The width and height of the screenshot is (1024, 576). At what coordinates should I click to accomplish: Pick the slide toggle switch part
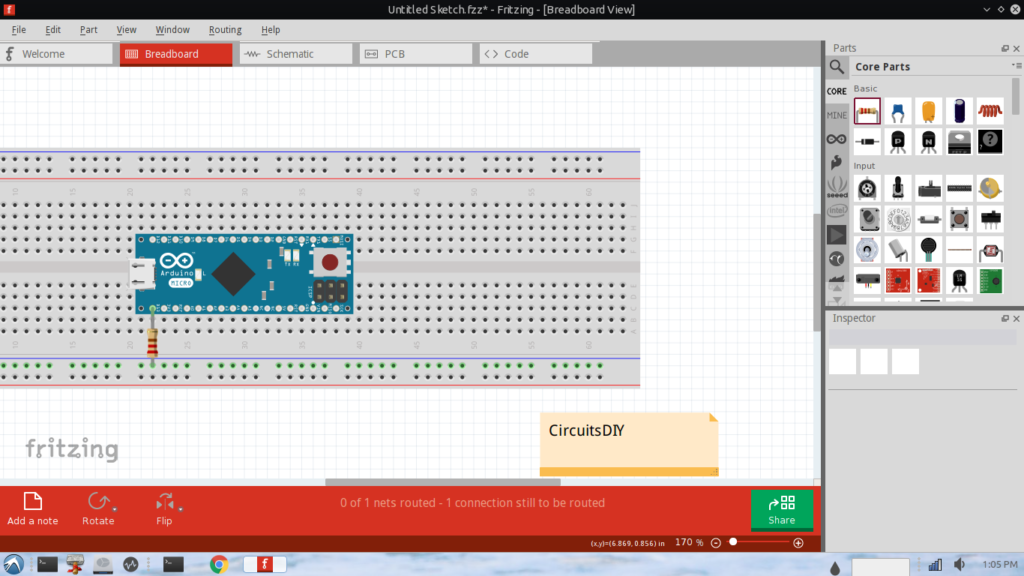coord(990,219)
